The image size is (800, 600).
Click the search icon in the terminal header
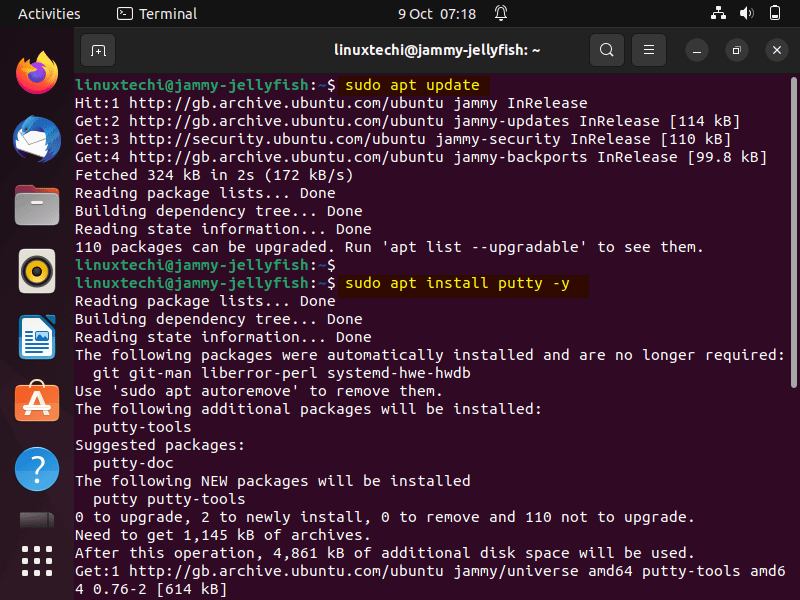(607, 49)
